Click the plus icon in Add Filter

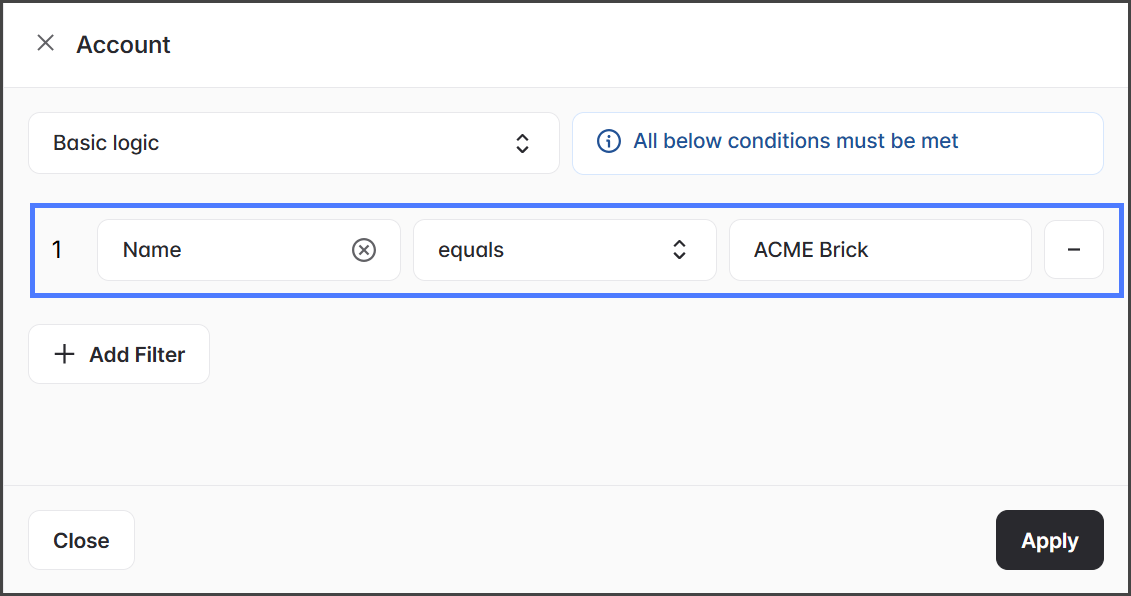pos(64,354)
